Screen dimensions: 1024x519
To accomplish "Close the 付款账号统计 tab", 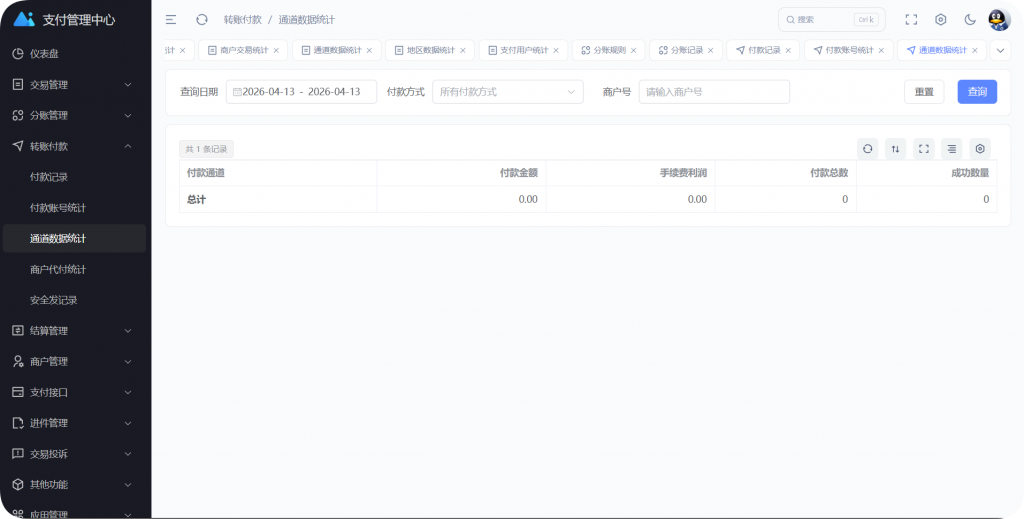I will [x=881, y=50].
